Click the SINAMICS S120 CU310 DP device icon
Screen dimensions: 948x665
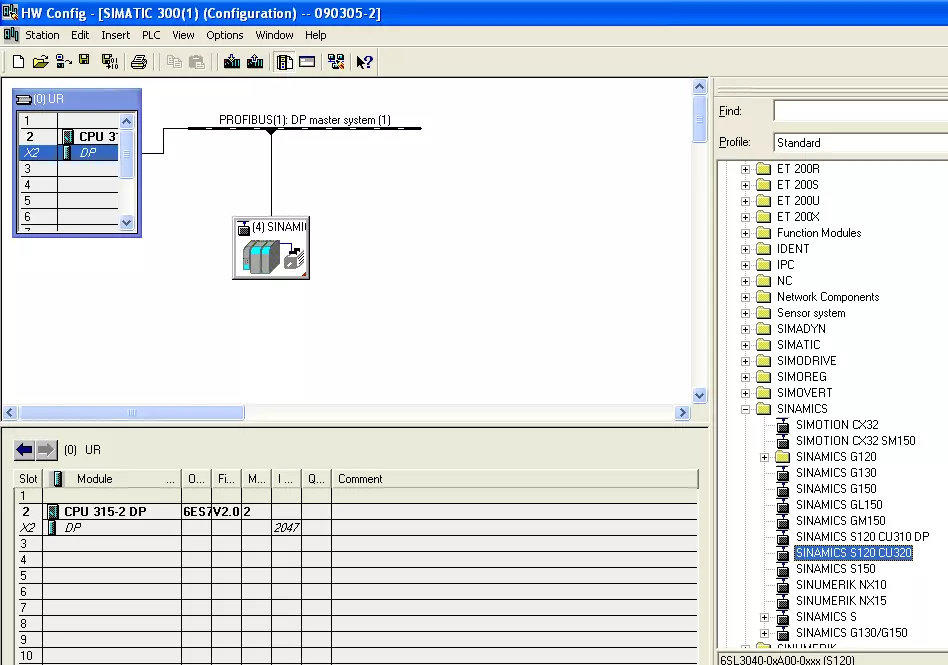coord(783,537)
